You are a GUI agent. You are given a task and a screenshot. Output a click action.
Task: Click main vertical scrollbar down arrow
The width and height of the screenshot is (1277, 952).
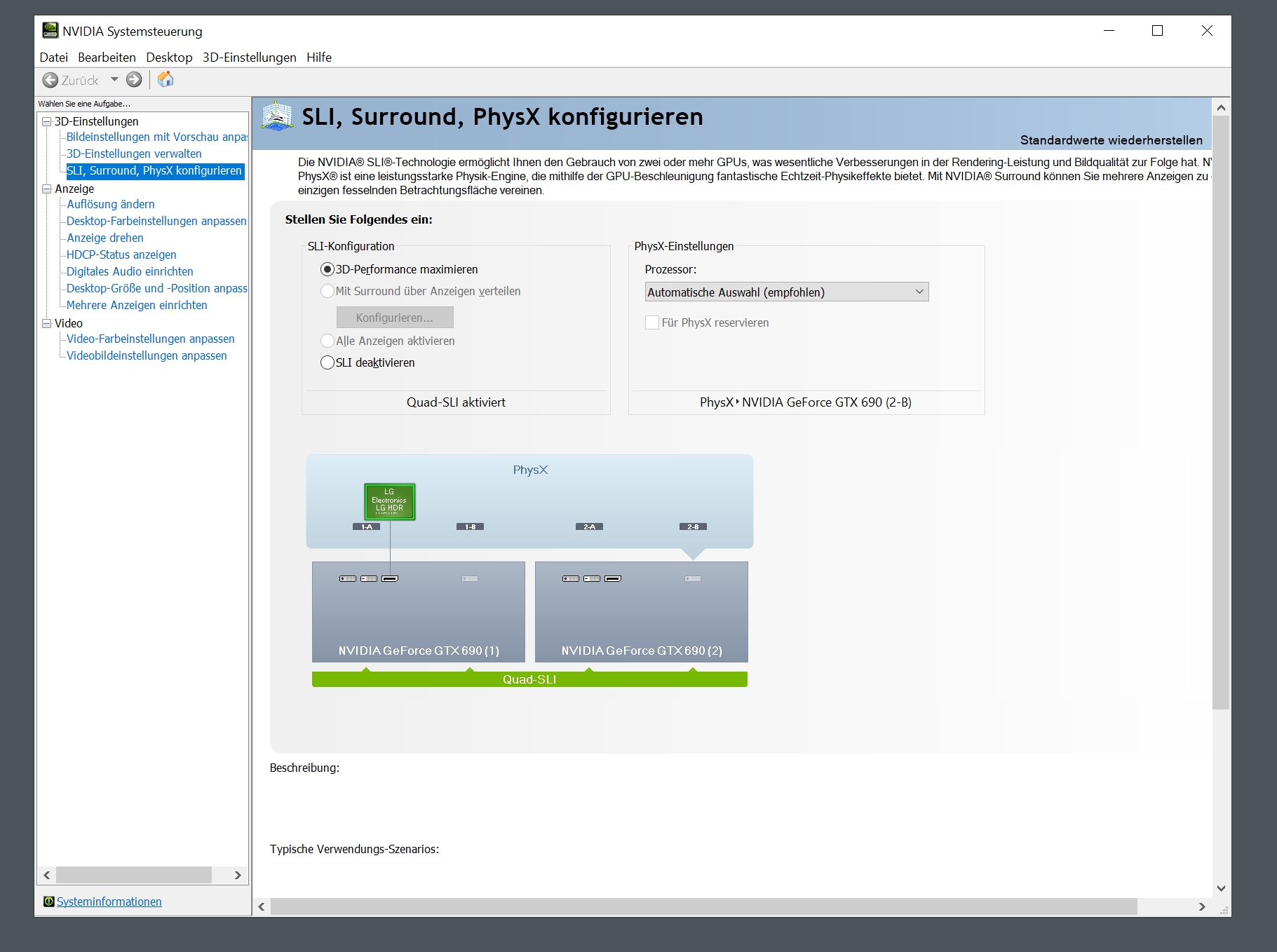(x=1221, y=888)
